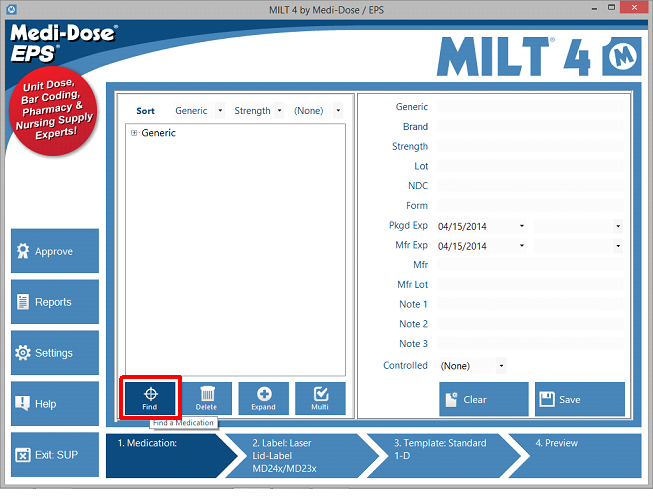Click the Brand input field
This screenshot has width=653, height=502.
tap(530, 126)
